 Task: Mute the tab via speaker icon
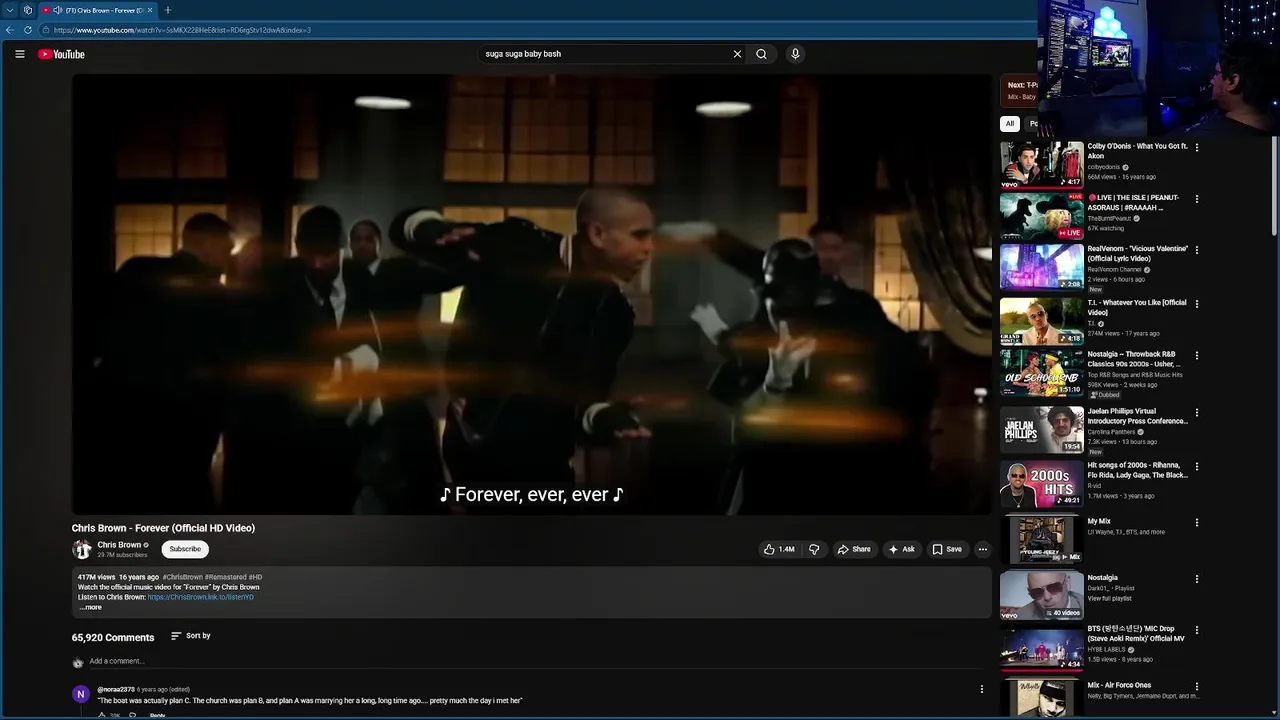[57, 10]
